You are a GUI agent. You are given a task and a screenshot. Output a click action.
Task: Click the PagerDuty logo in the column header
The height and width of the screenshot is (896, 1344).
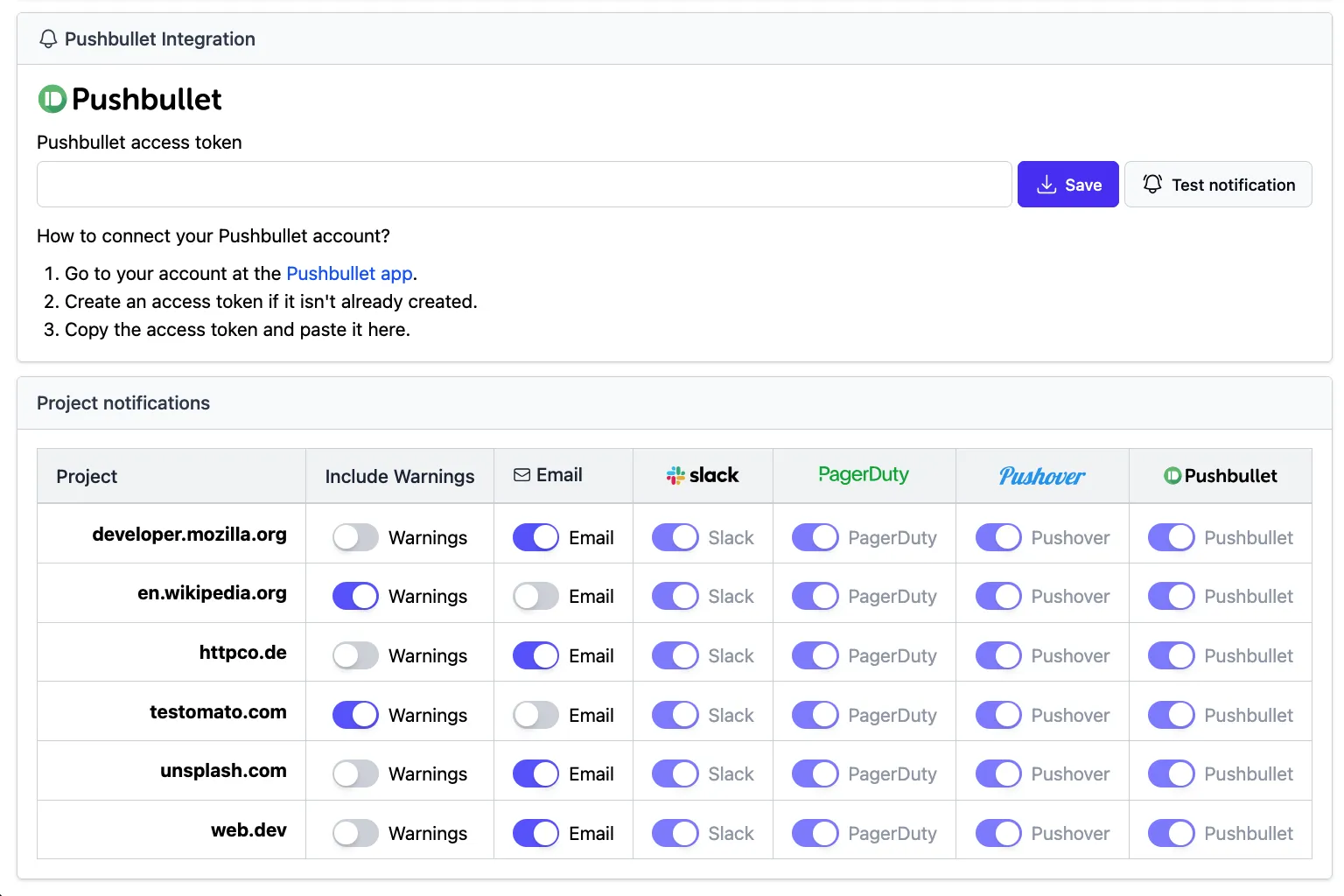point(864,475)
